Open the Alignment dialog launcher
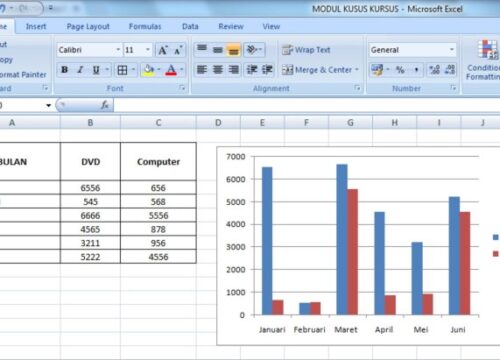 [357, 88]
